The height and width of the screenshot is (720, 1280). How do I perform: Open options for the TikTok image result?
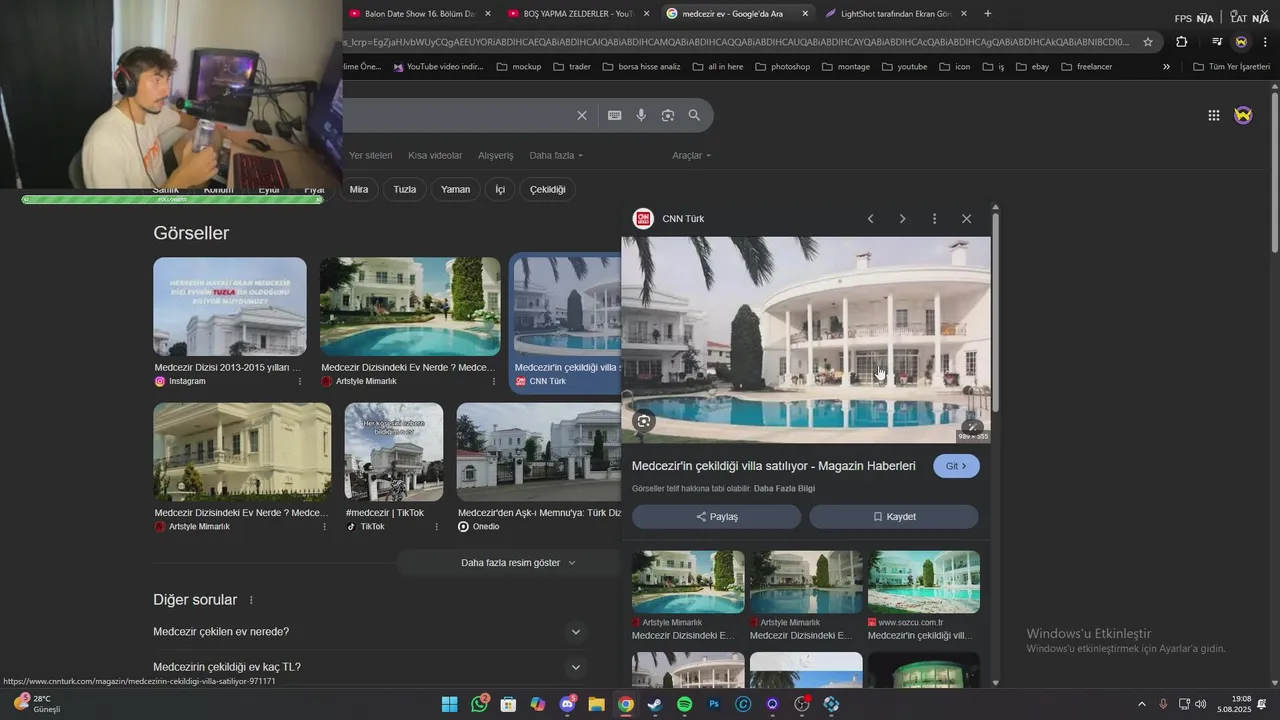tap(436, 526)
